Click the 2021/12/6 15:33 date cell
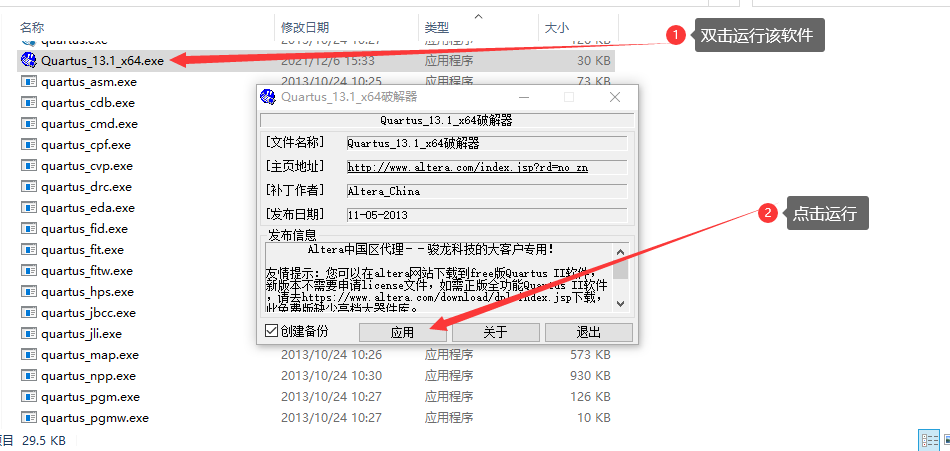Image resolution: width=950 pixels, height=451 pixels. [x=327, y=61]
